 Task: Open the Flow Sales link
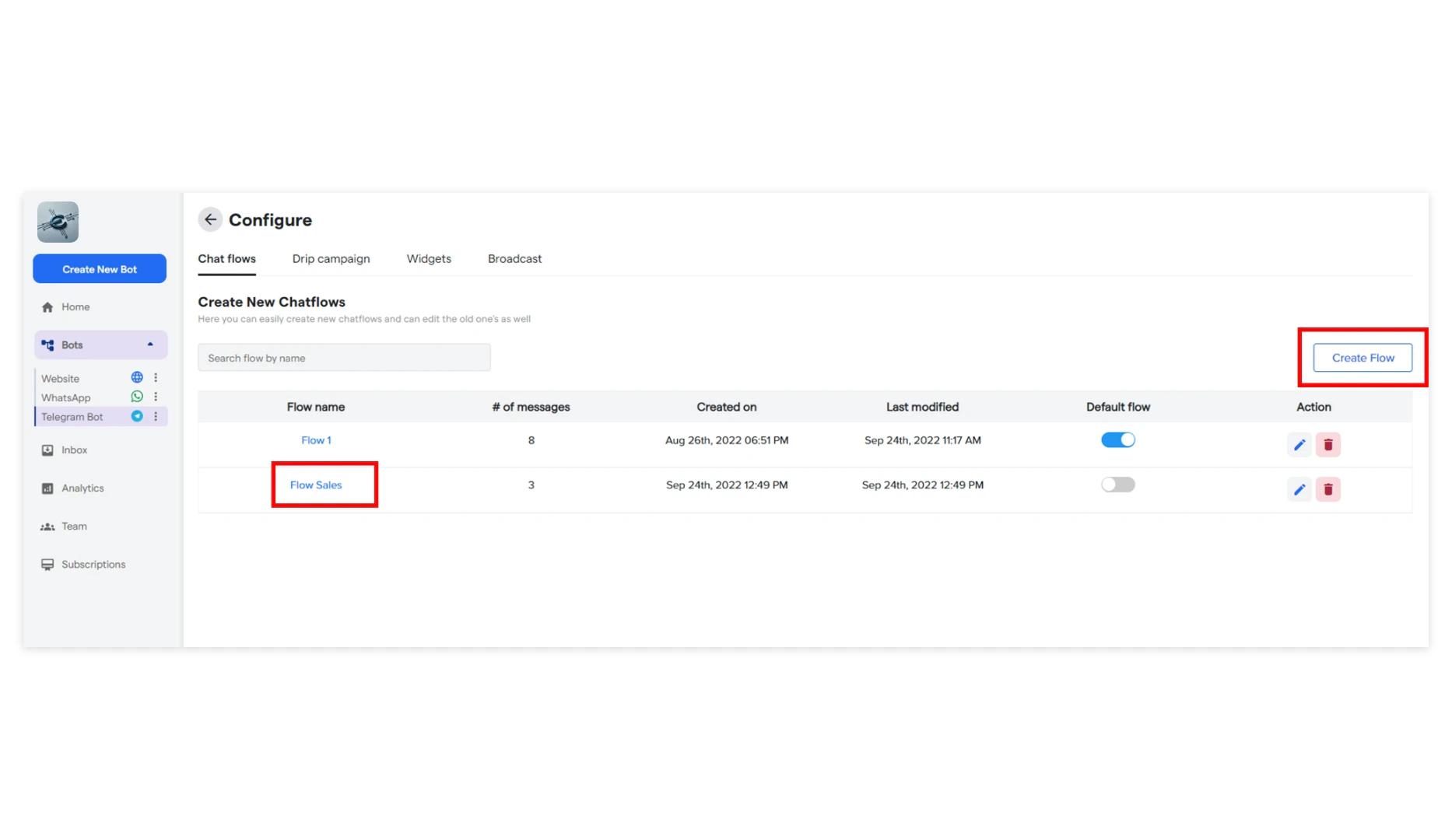(x=316, y=485)
